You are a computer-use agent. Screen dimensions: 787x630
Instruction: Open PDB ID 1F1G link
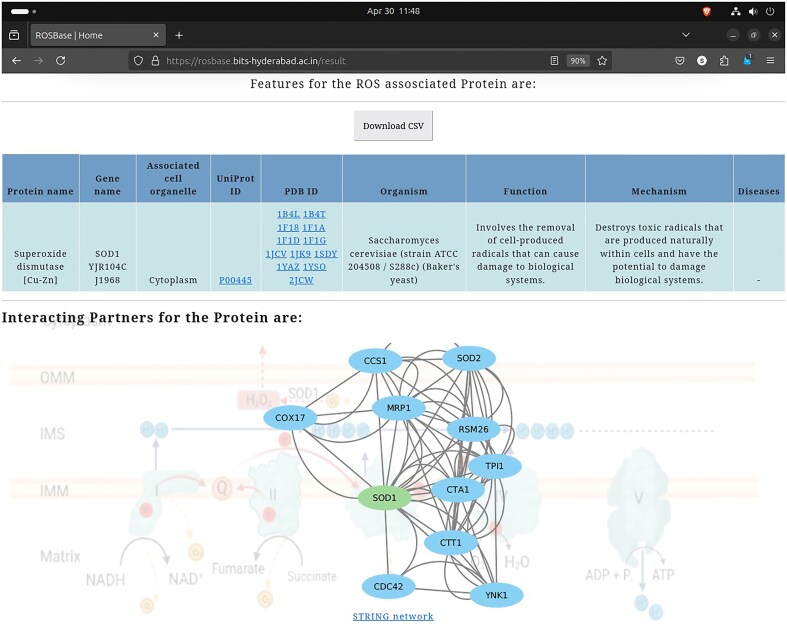coord(314,240)
